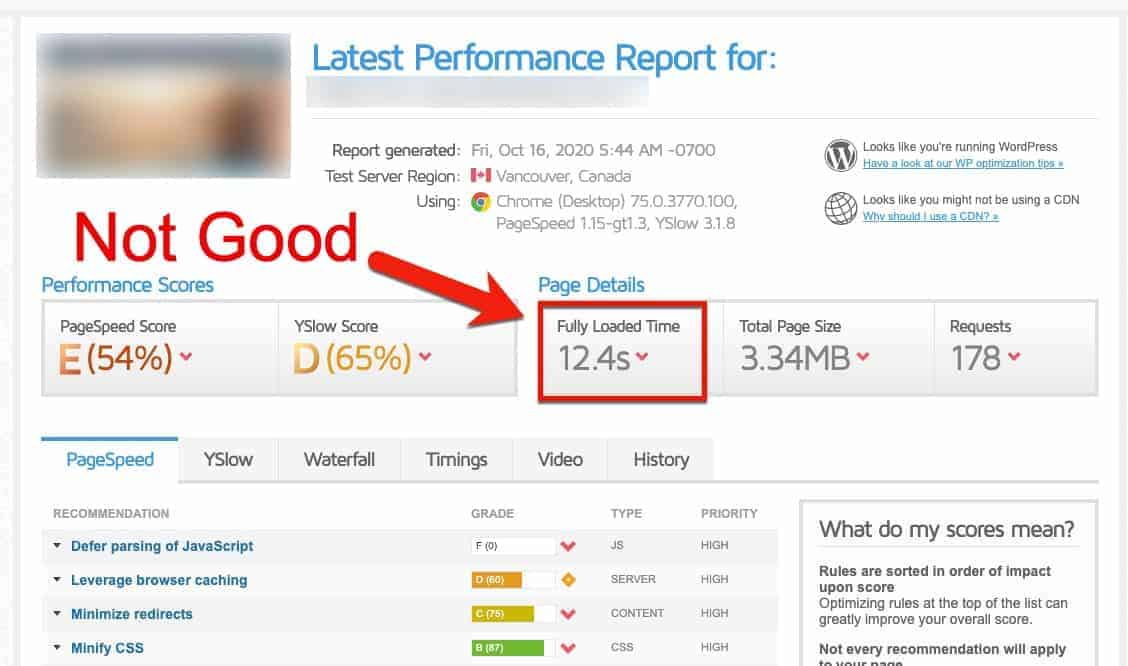Open 'Why should I use a CDN?' link

[930, 216]
